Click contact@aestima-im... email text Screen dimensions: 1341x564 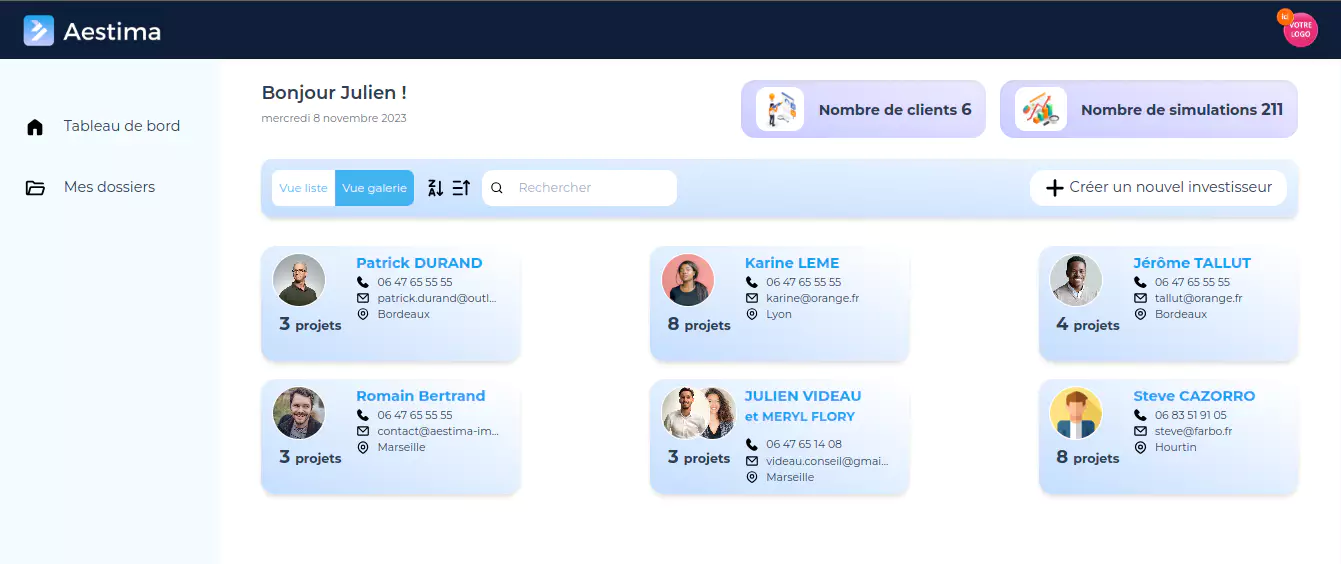click(438, 431)
